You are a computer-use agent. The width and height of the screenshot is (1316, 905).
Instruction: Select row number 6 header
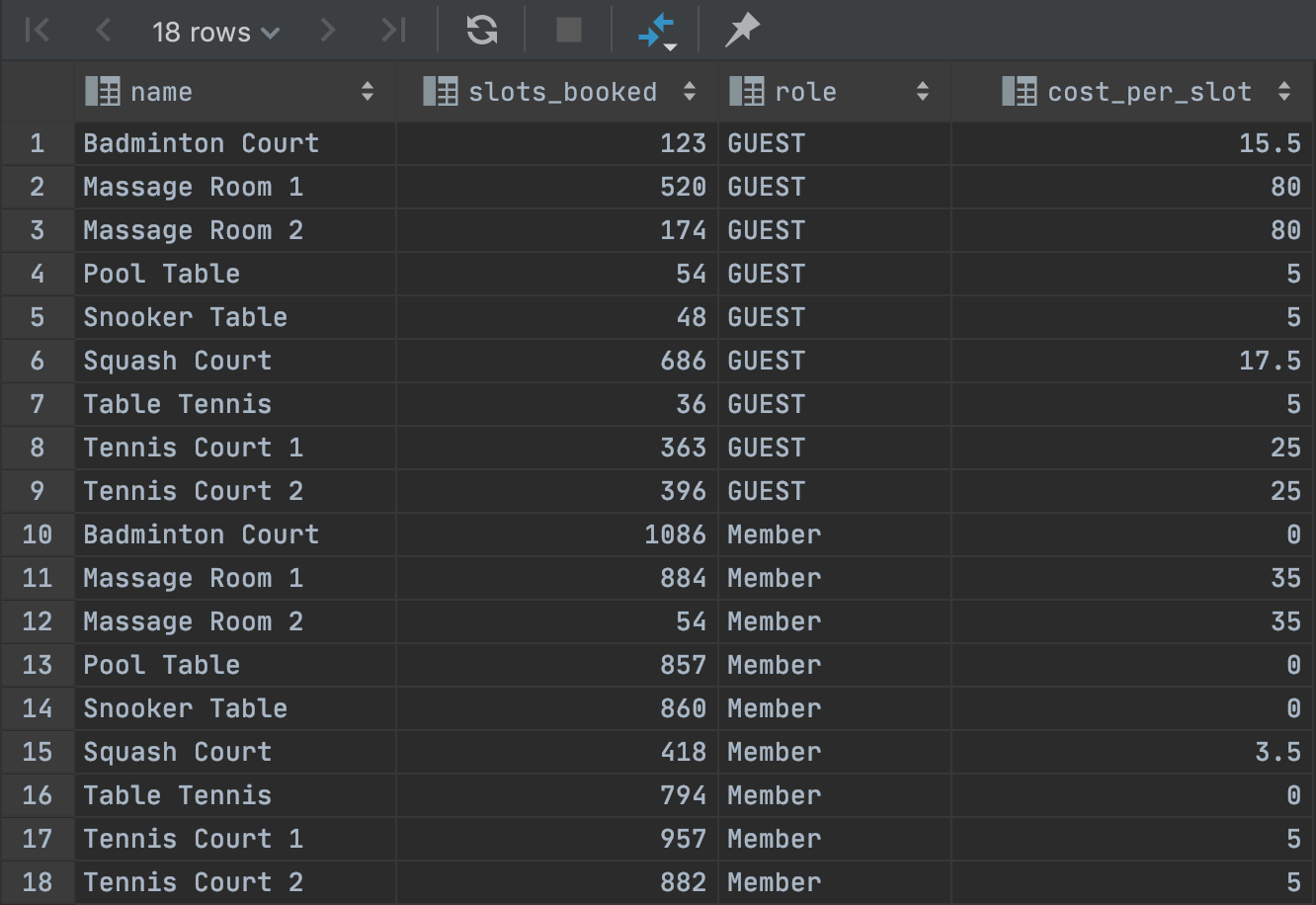[38, 361]
